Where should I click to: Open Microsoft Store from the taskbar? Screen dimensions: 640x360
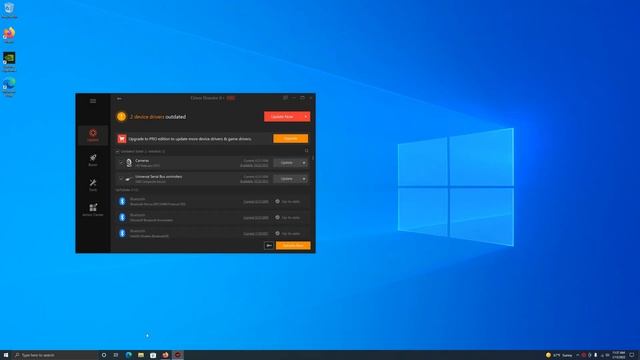(153, 355)
